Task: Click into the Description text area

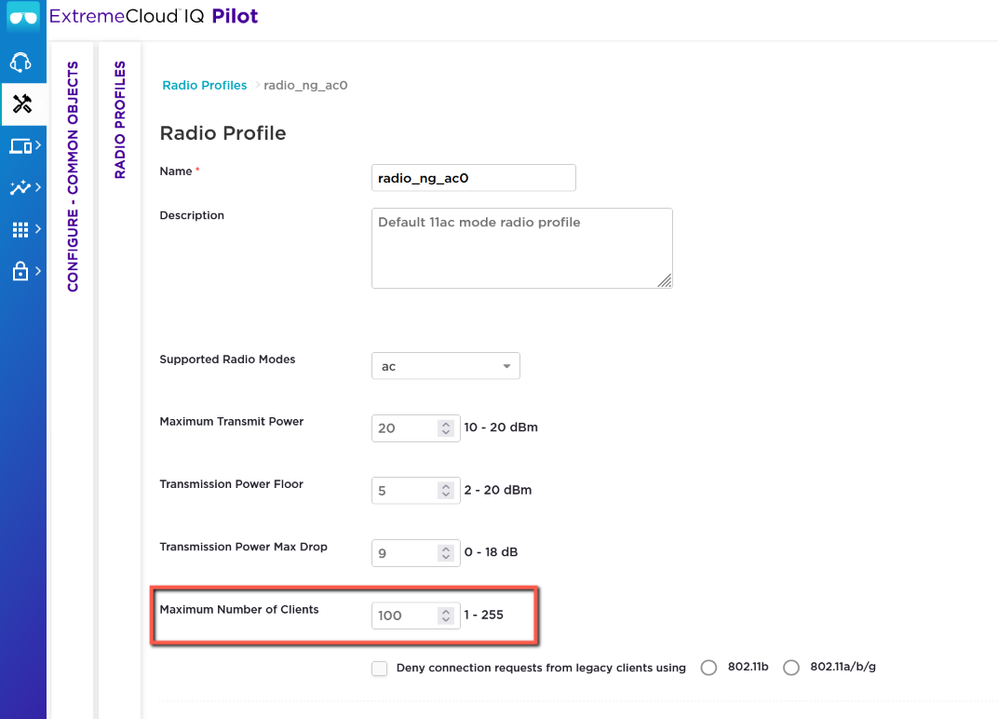Action: click(x=521, y=248)
